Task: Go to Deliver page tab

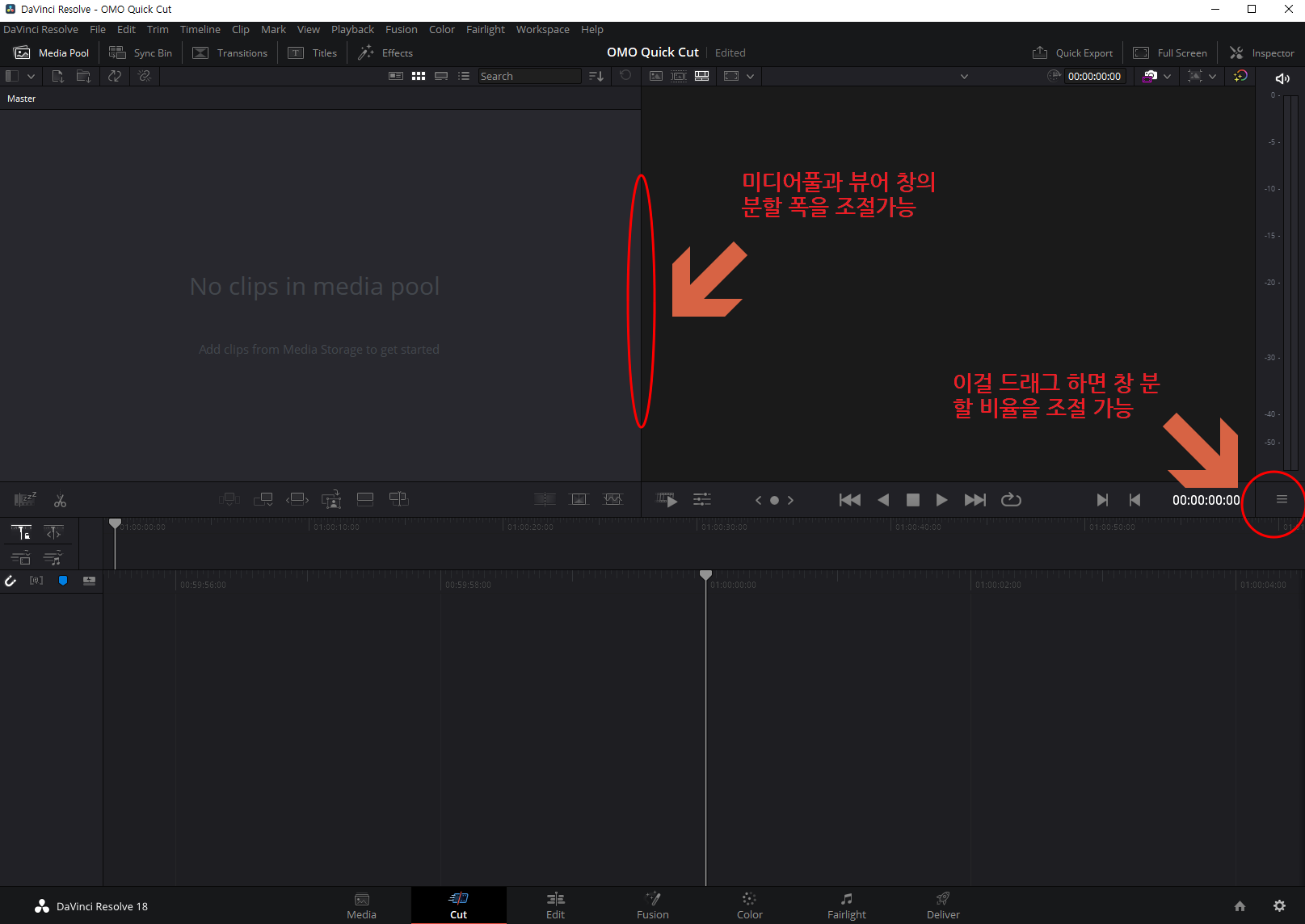Action: [943, 905]
